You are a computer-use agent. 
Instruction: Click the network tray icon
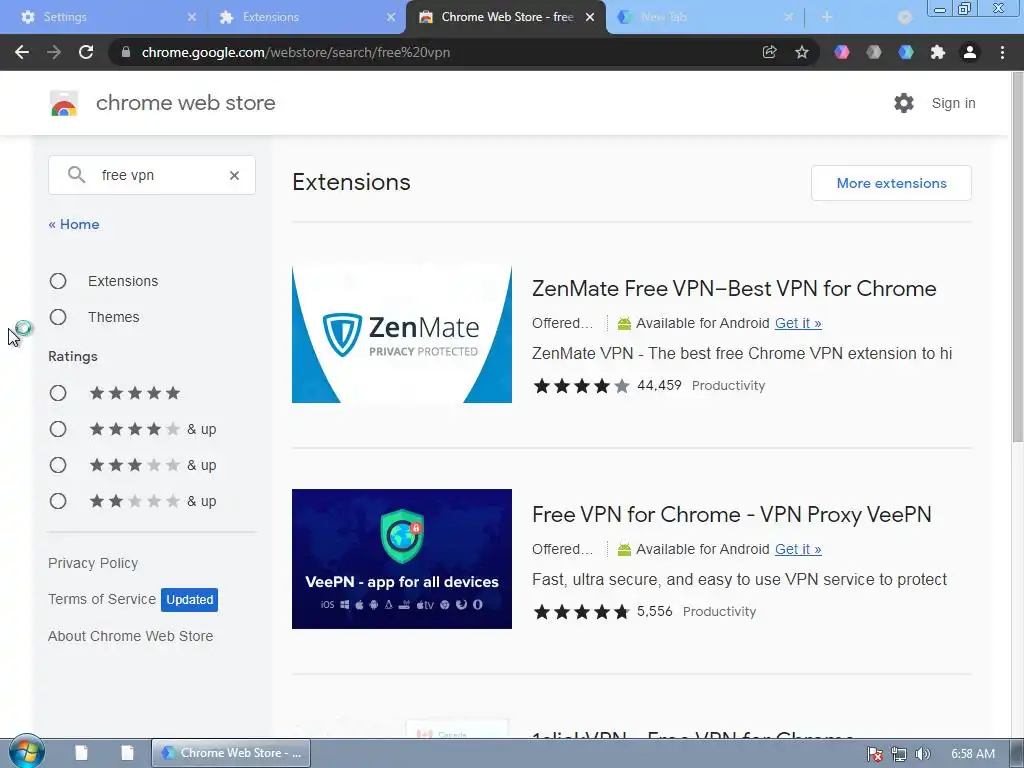899,754
